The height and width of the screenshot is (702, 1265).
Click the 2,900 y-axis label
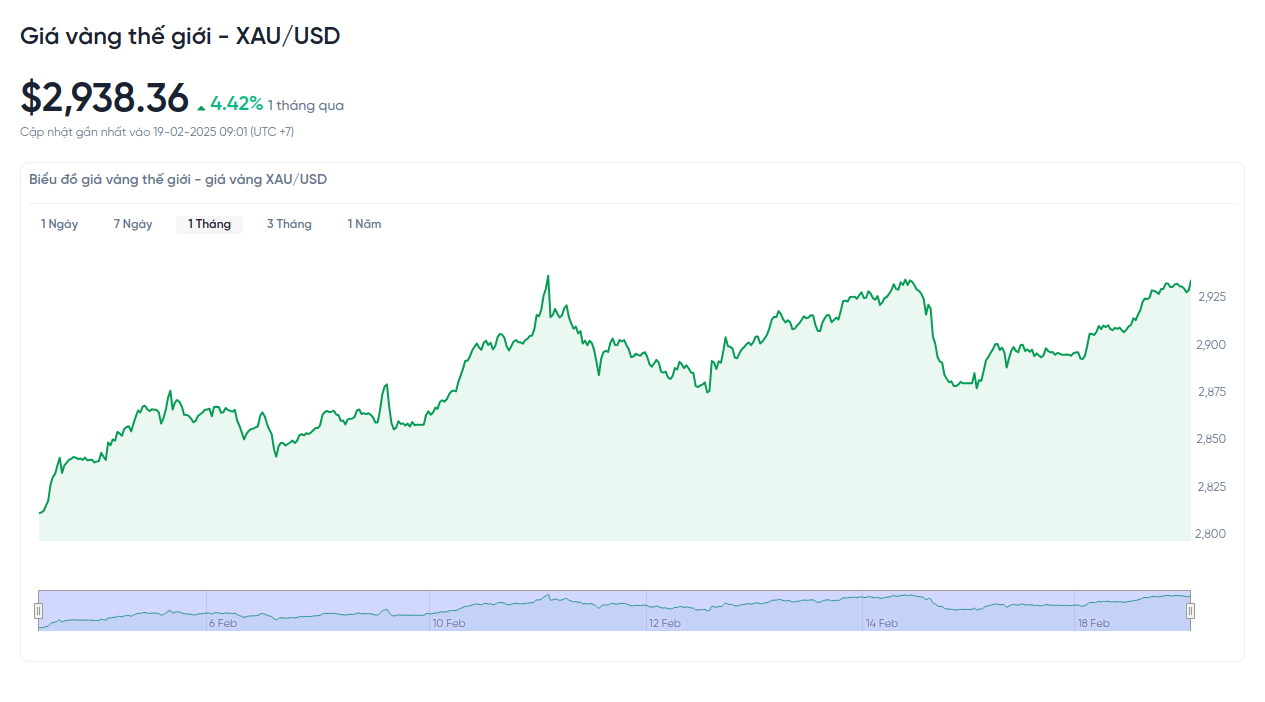[1211, 345]
